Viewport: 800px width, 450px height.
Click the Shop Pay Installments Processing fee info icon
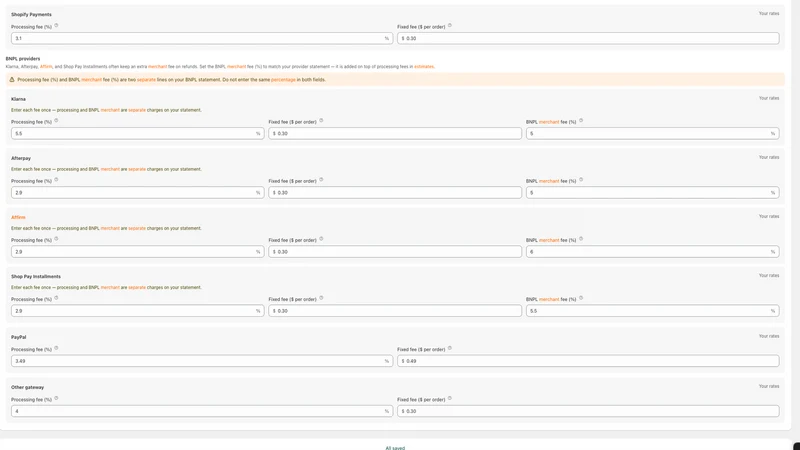(56, 298)
